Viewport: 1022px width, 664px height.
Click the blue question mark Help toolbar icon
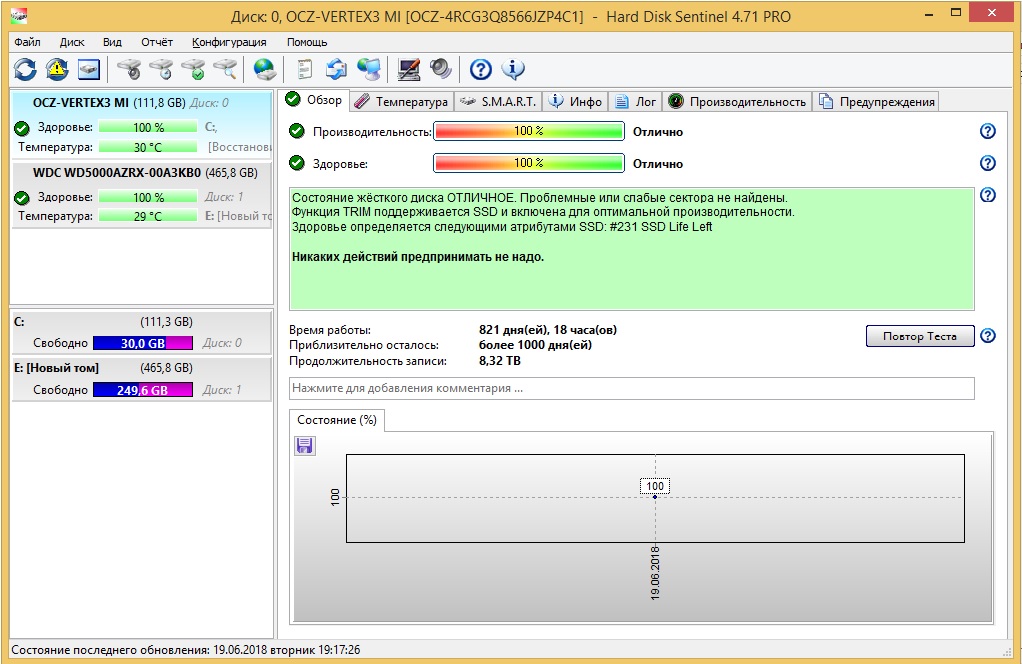(x=481, y=69)
